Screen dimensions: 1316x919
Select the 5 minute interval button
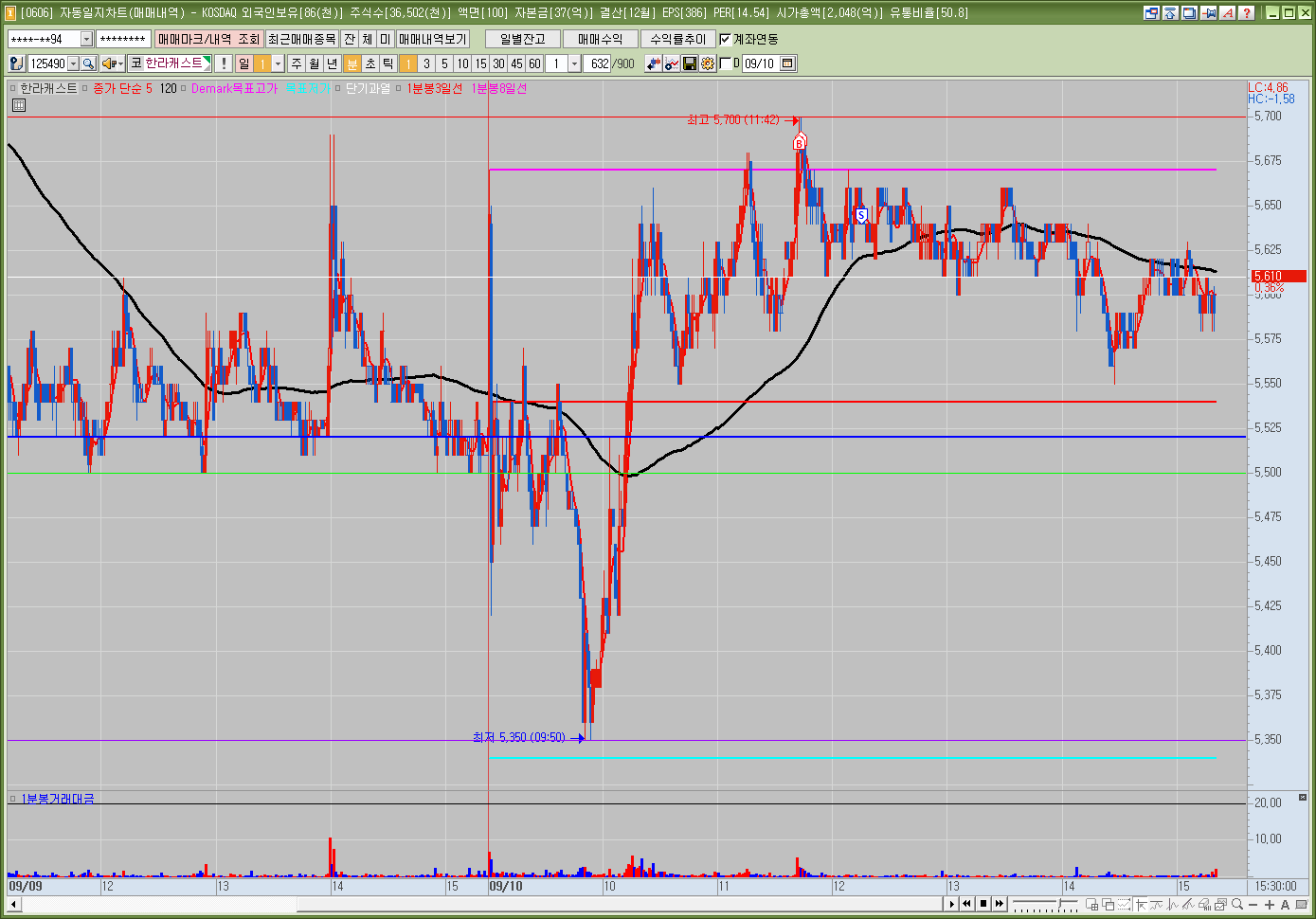[444, 63]
